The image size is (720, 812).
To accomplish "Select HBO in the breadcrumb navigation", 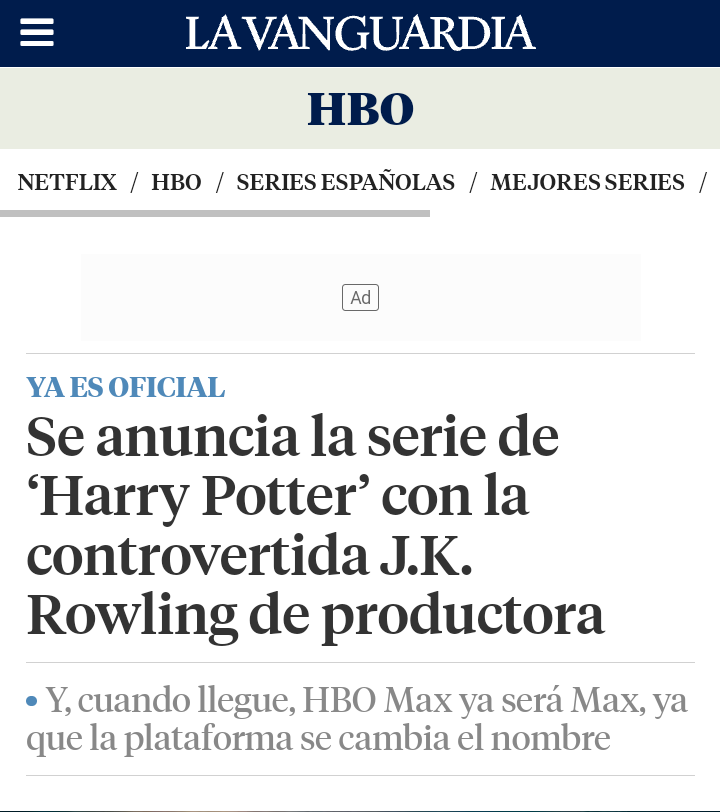I will [x=176, y=182].
